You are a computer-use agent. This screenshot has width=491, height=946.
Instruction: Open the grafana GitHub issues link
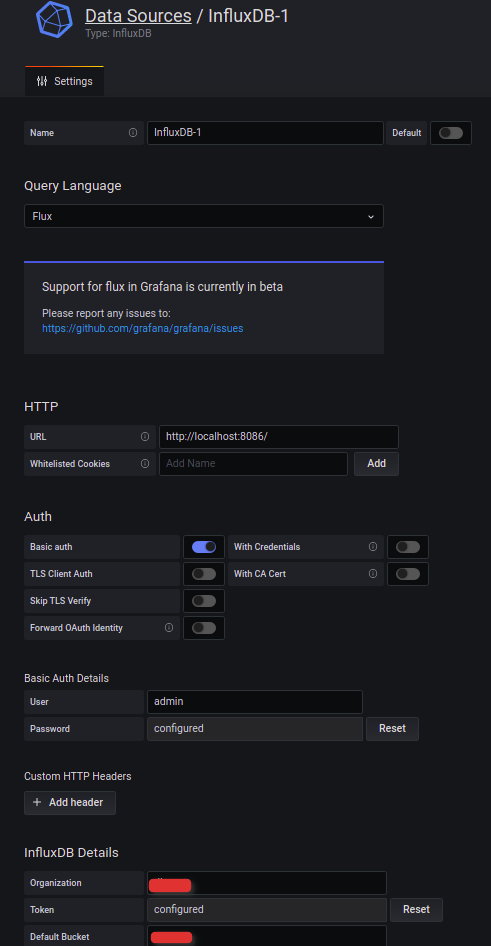click(142, 329)
